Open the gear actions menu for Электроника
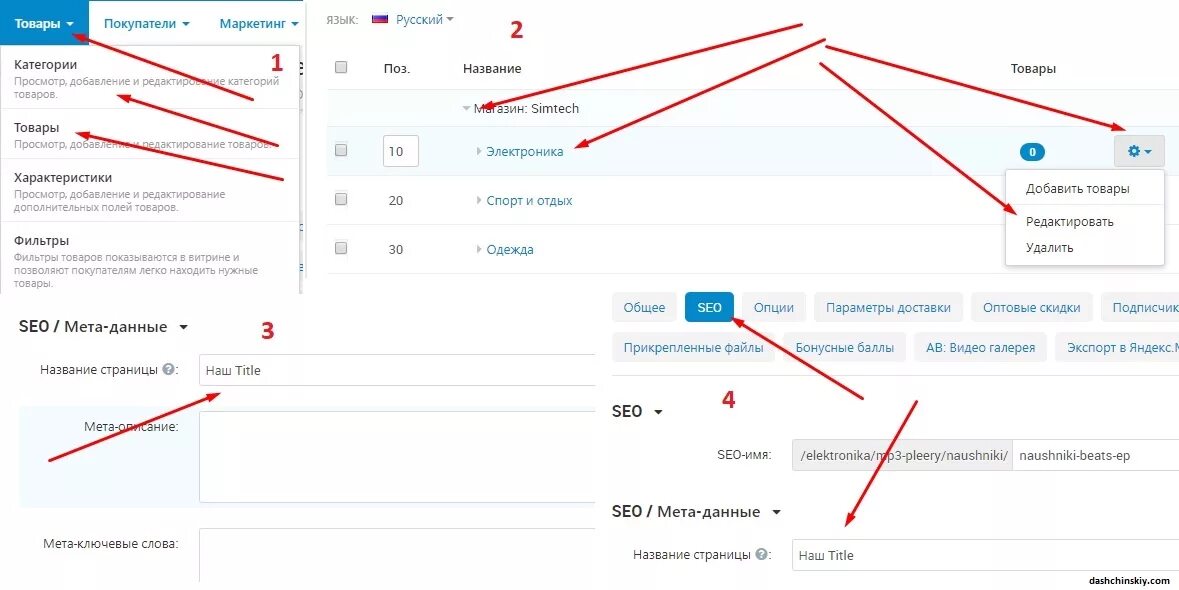1179x590 pixels. pyautogui.click(x=1139, y=151)
